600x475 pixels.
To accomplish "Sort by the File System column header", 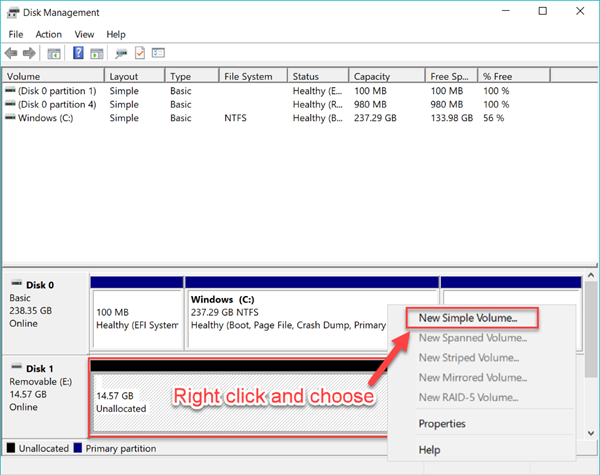I will [x=248, y=76].
